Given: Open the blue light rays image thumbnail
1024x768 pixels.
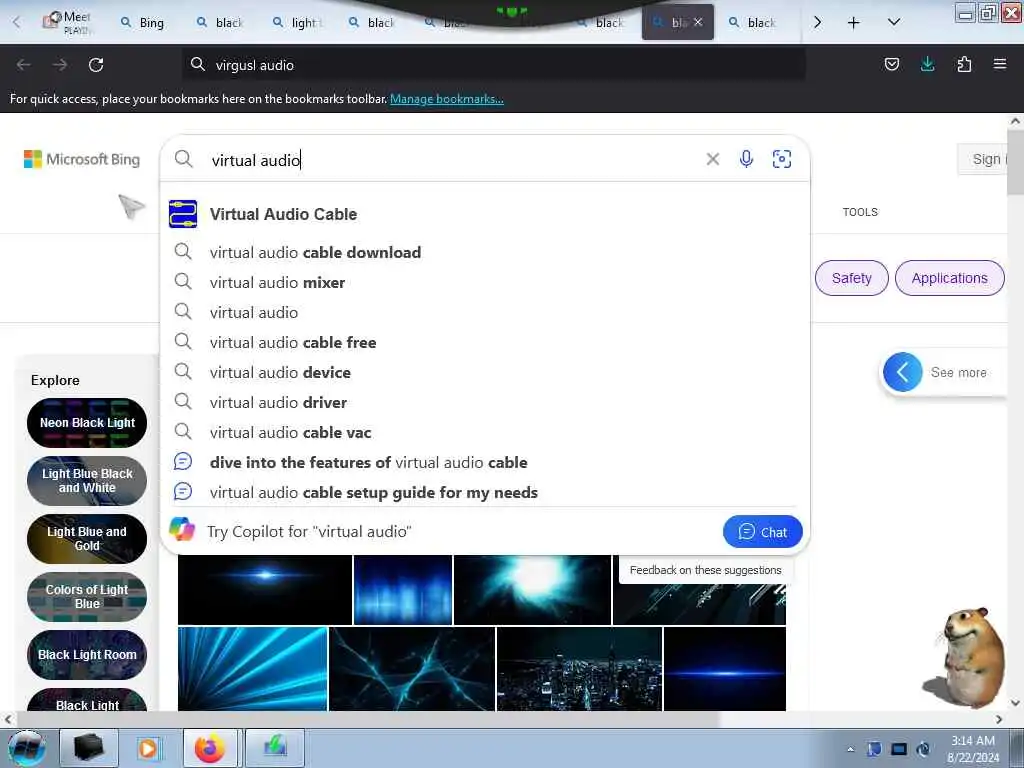Looking at the screenshot, I should pos(253,669).
